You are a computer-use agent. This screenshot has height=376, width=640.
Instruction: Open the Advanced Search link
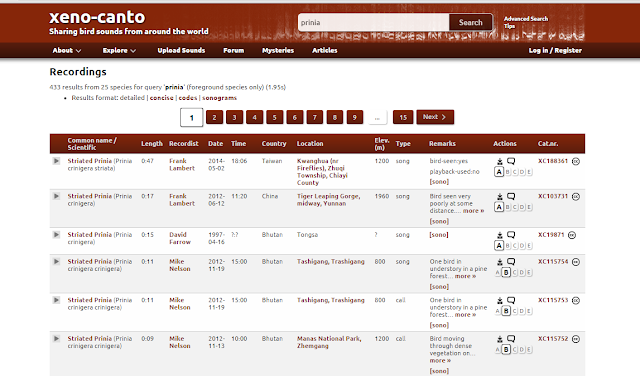tap(526, 19)
